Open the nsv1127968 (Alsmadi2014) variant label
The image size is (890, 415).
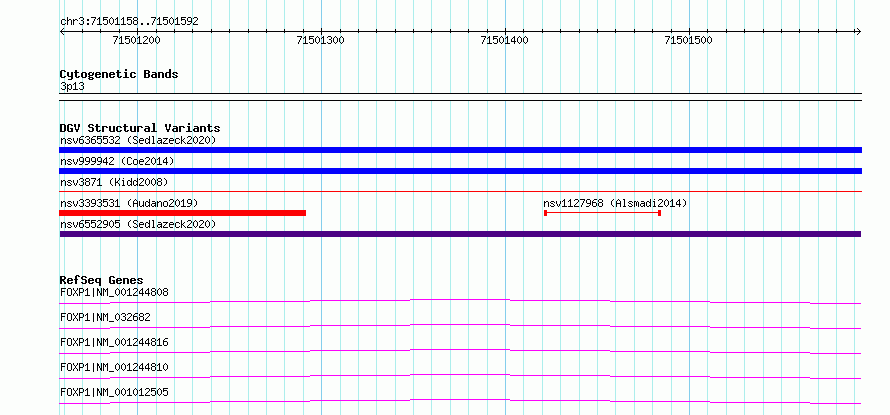[x=615, y=203]
